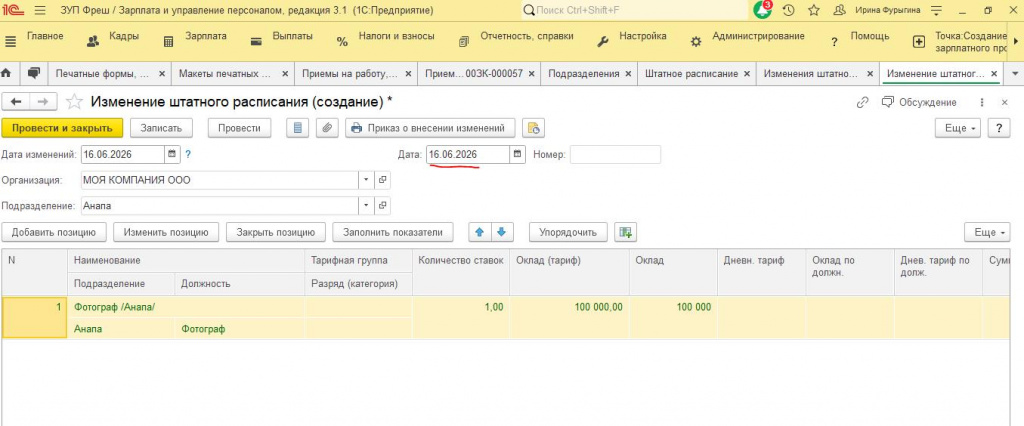The image size is (1024, 426).
Task: Open Кадры section
Action: coord(124,37)
